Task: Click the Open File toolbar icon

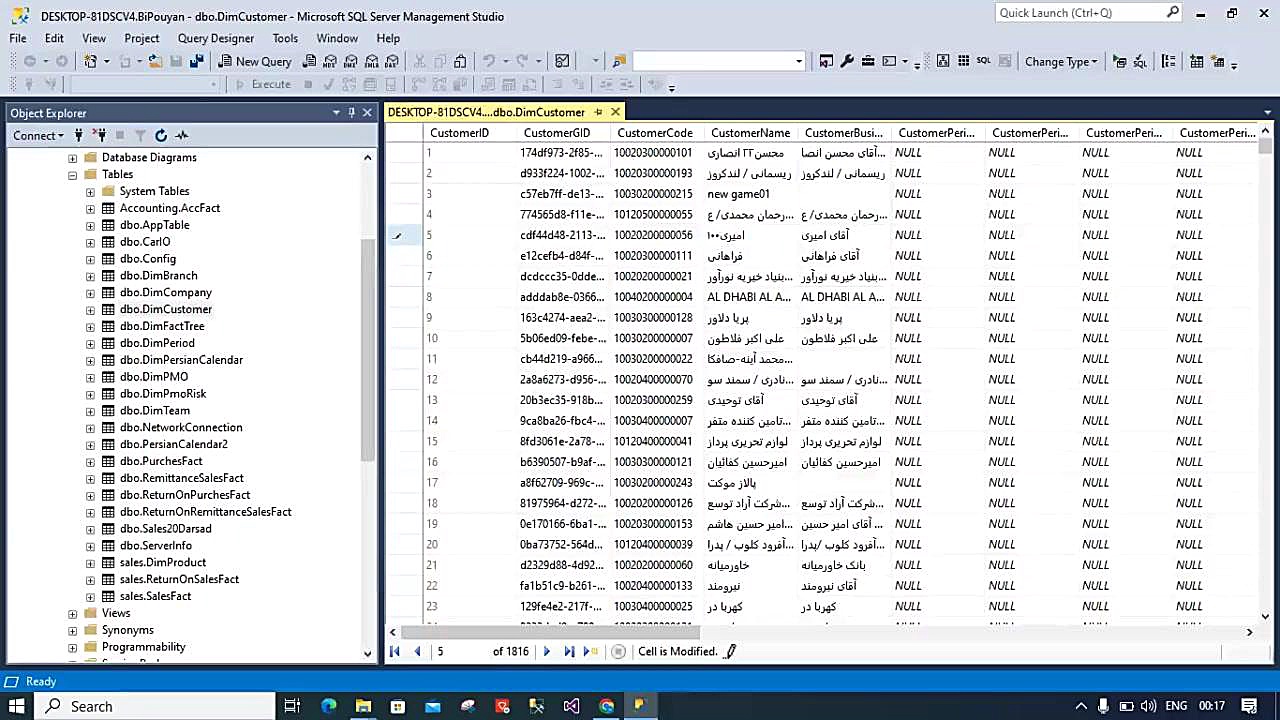Action: point(155,61)
